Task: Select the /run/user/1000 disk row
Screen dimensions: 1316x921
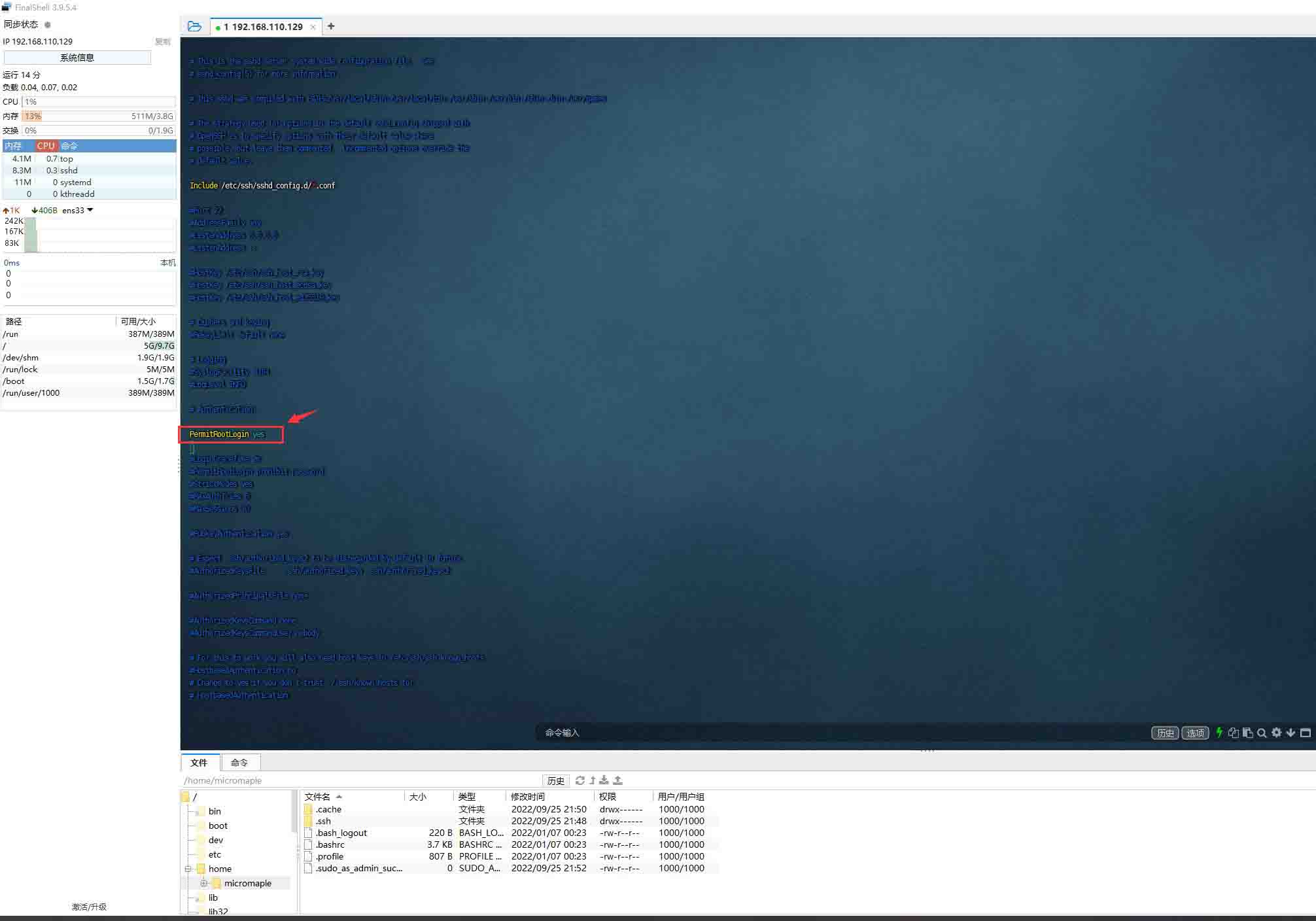Action: (89, 393)
